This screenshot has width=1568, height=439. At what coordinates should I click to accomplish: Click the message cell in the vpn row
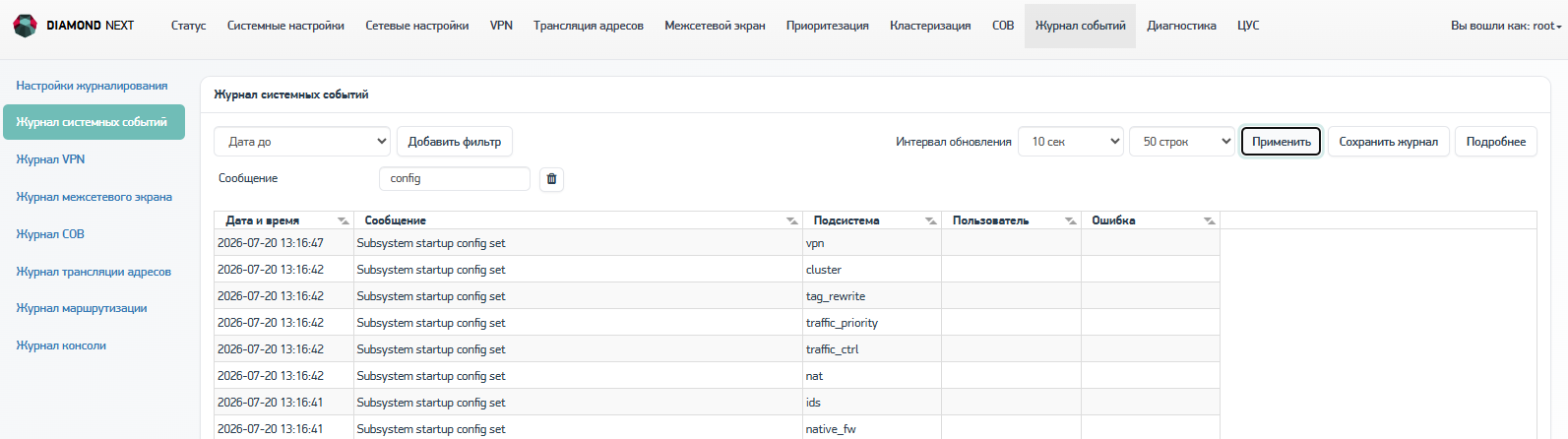tap(578, 243)
